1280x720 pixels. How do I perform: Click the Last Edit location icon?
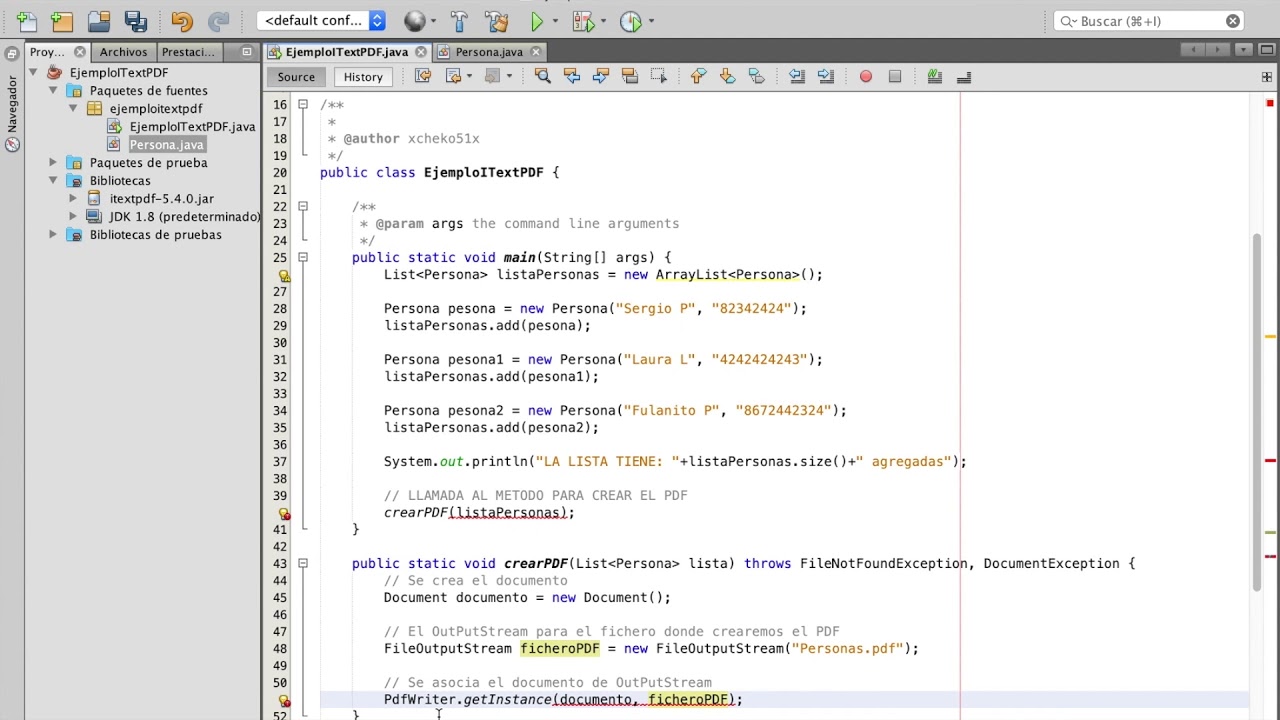423,76
